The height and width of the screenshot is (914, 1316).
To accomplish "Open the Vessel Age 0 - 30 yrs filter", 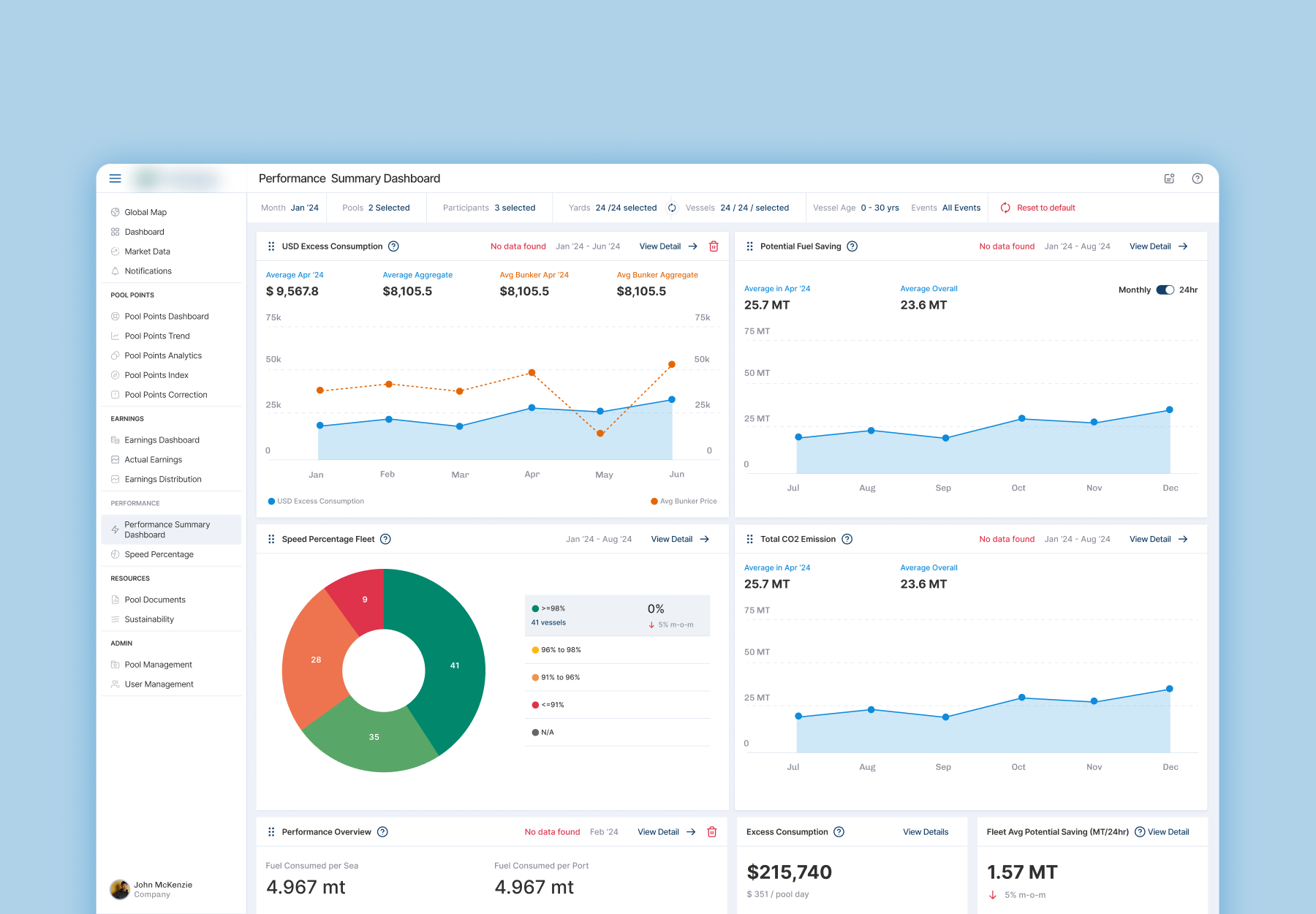I will click(x=856, y=208).
